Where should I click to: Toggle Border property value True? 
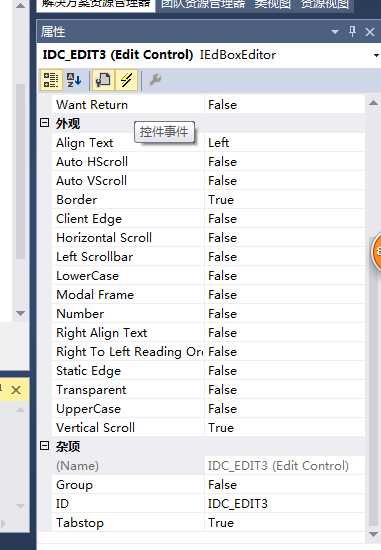click(285, 200)
